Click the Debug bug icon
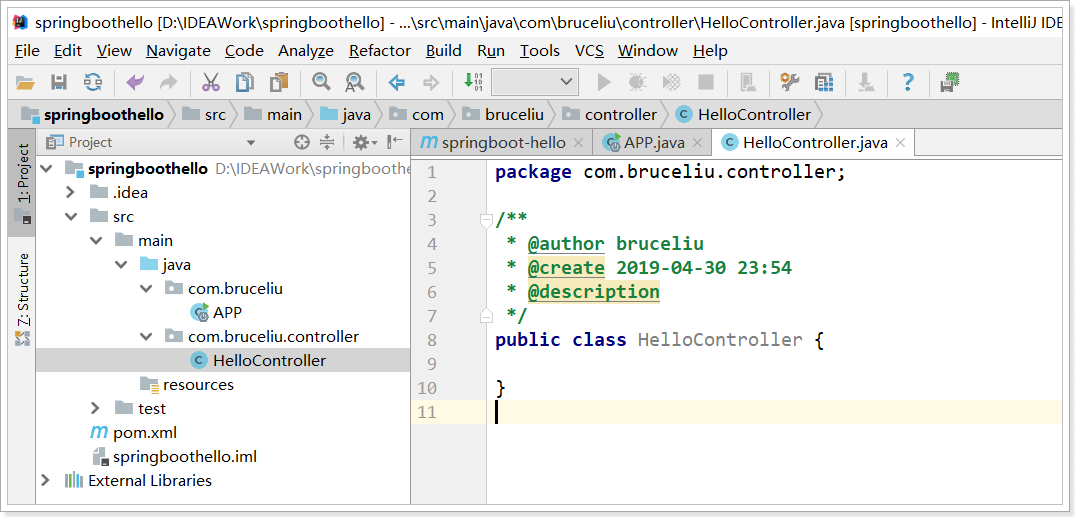1075x517 pixels. click(x=638, y=83)
